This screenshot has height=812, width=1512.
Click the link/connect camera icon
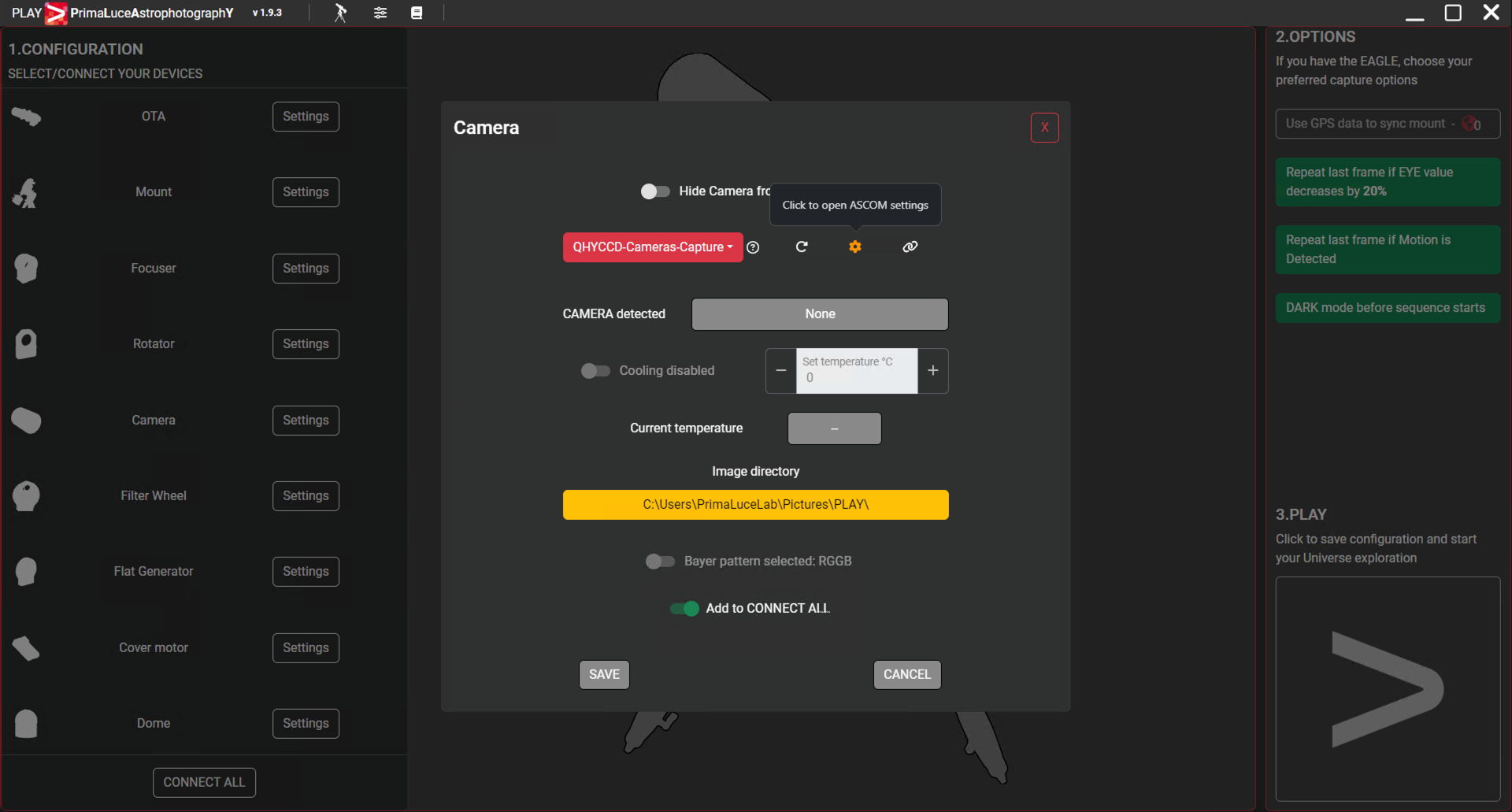tap(910, 247)
